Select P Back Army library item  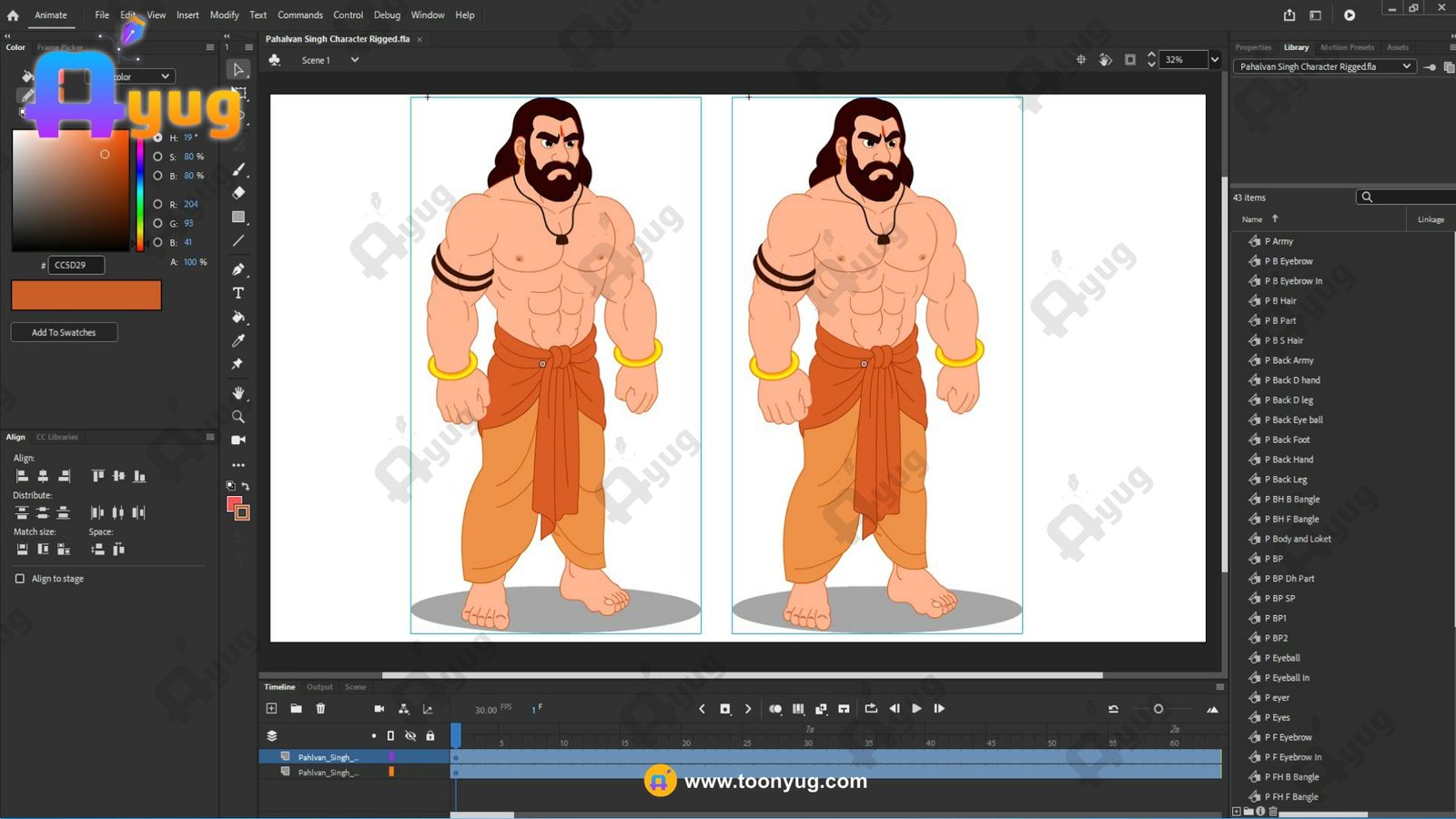pos(1292,360)
